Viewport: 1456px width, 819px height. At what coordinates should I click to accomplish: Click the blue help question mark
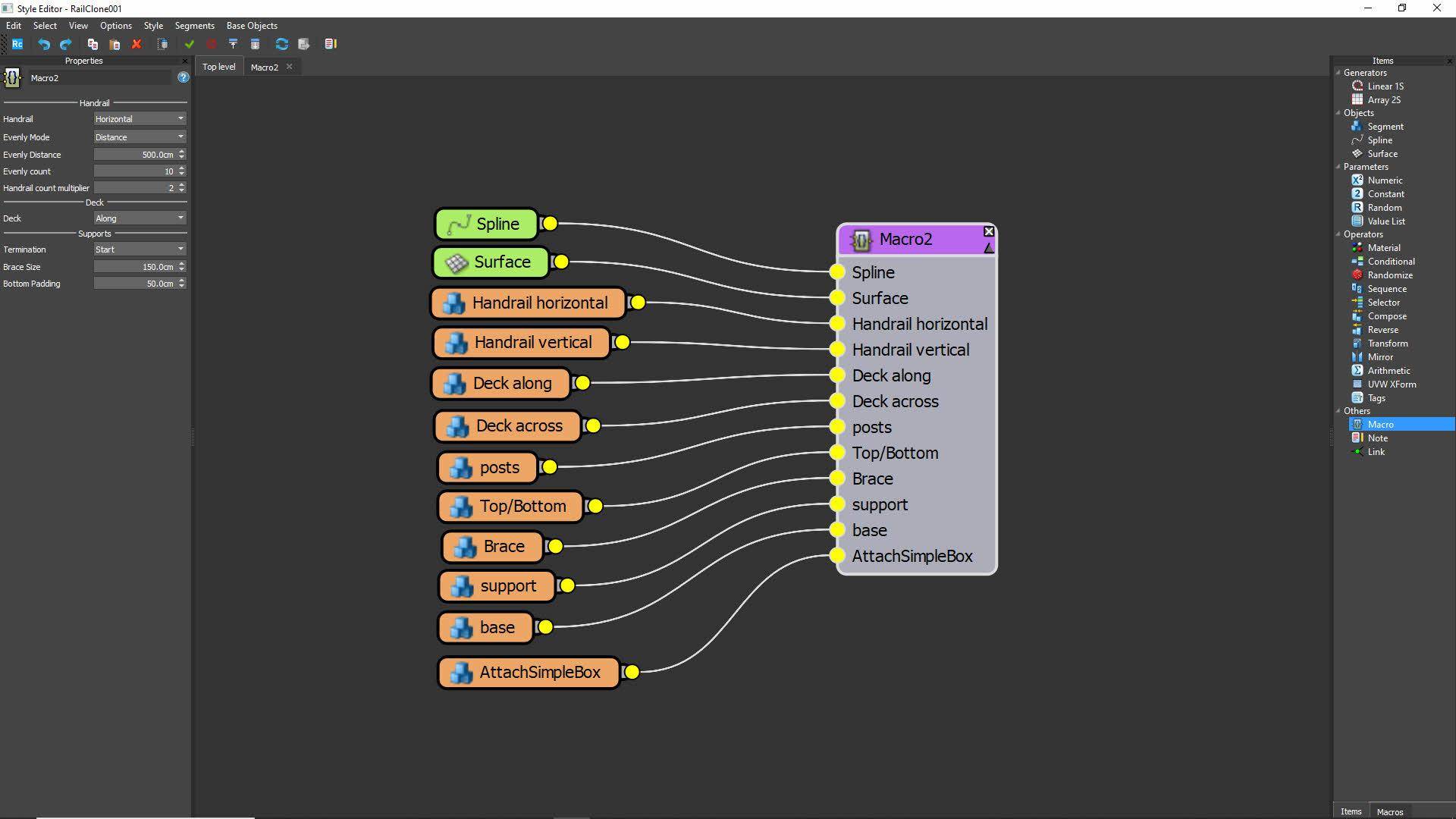pos(183,77)
